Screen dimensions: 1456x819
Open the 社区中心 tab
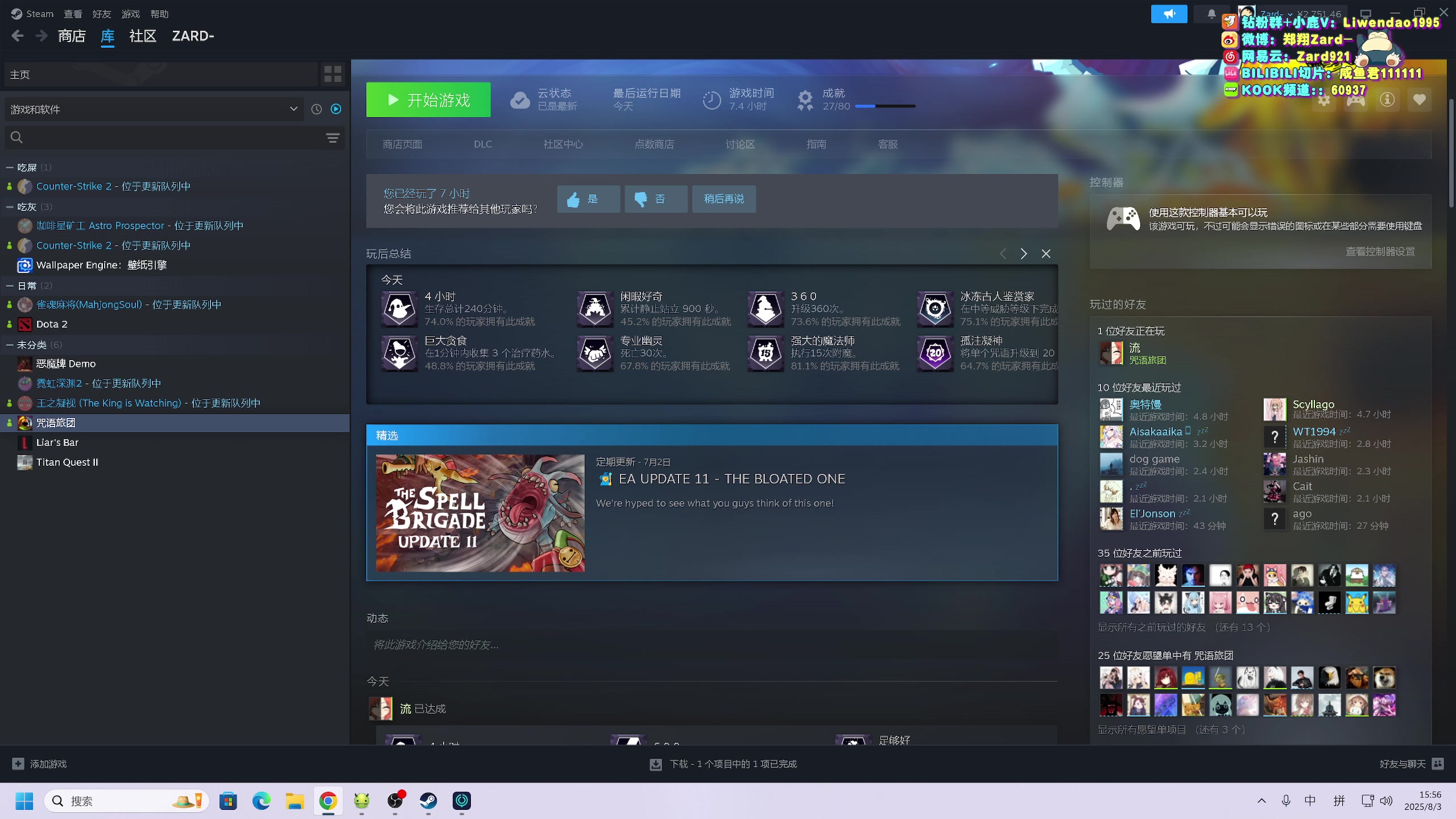click(563, 144)
